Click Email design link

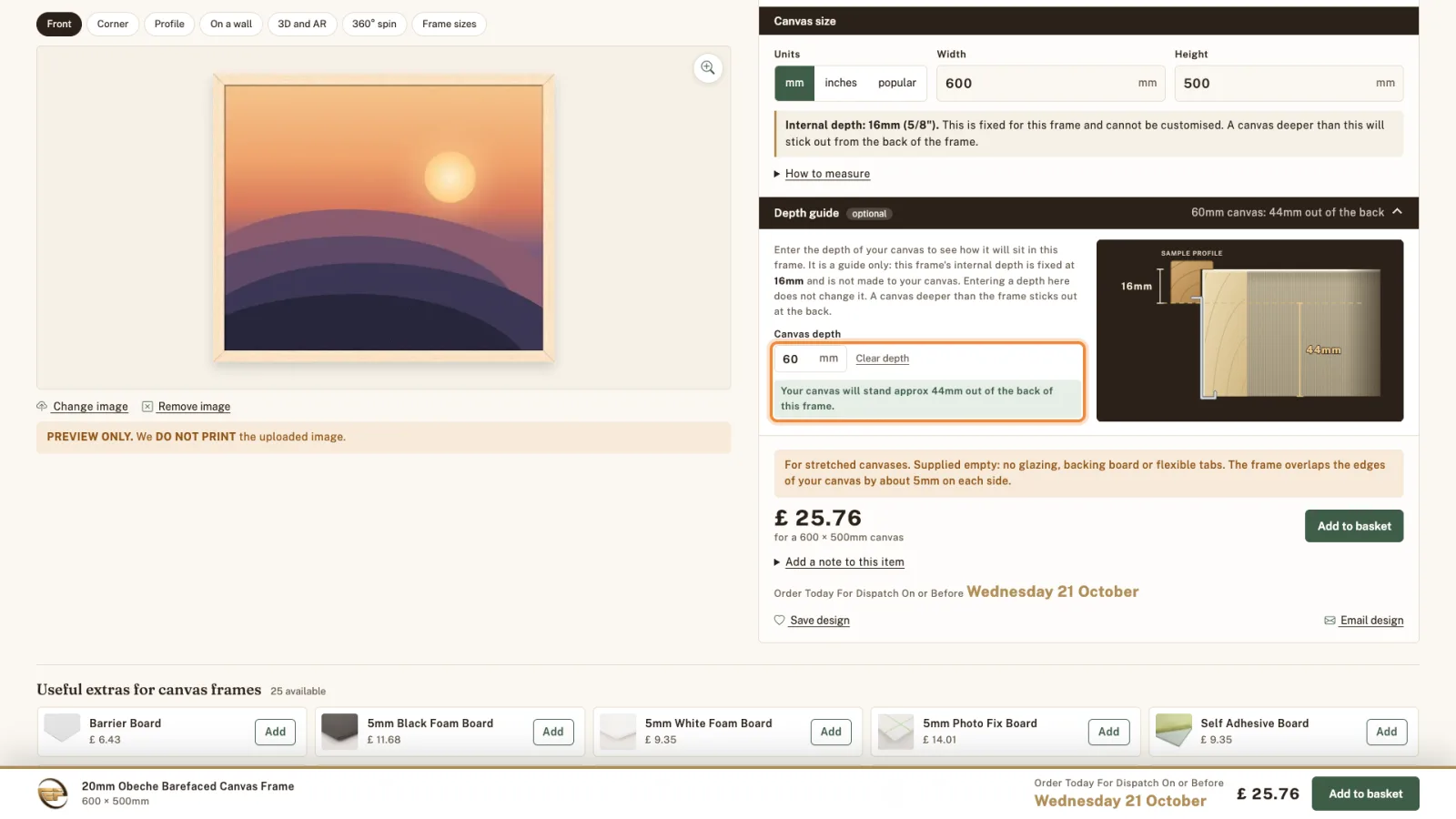(x=1371, y=621)
